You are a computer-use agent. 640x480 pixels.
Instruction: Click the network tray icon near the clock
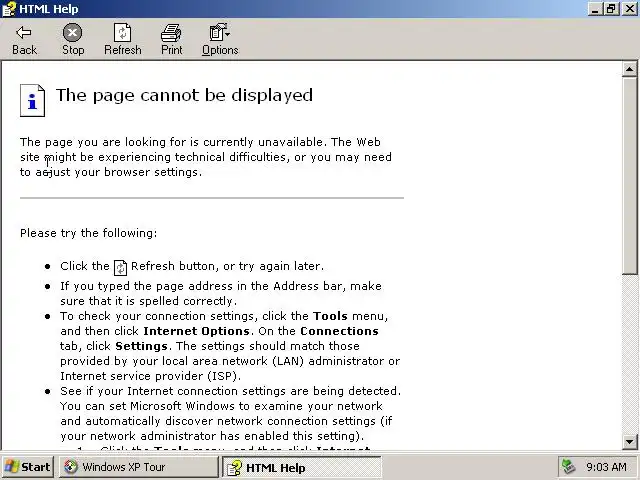tap(569, 467)
